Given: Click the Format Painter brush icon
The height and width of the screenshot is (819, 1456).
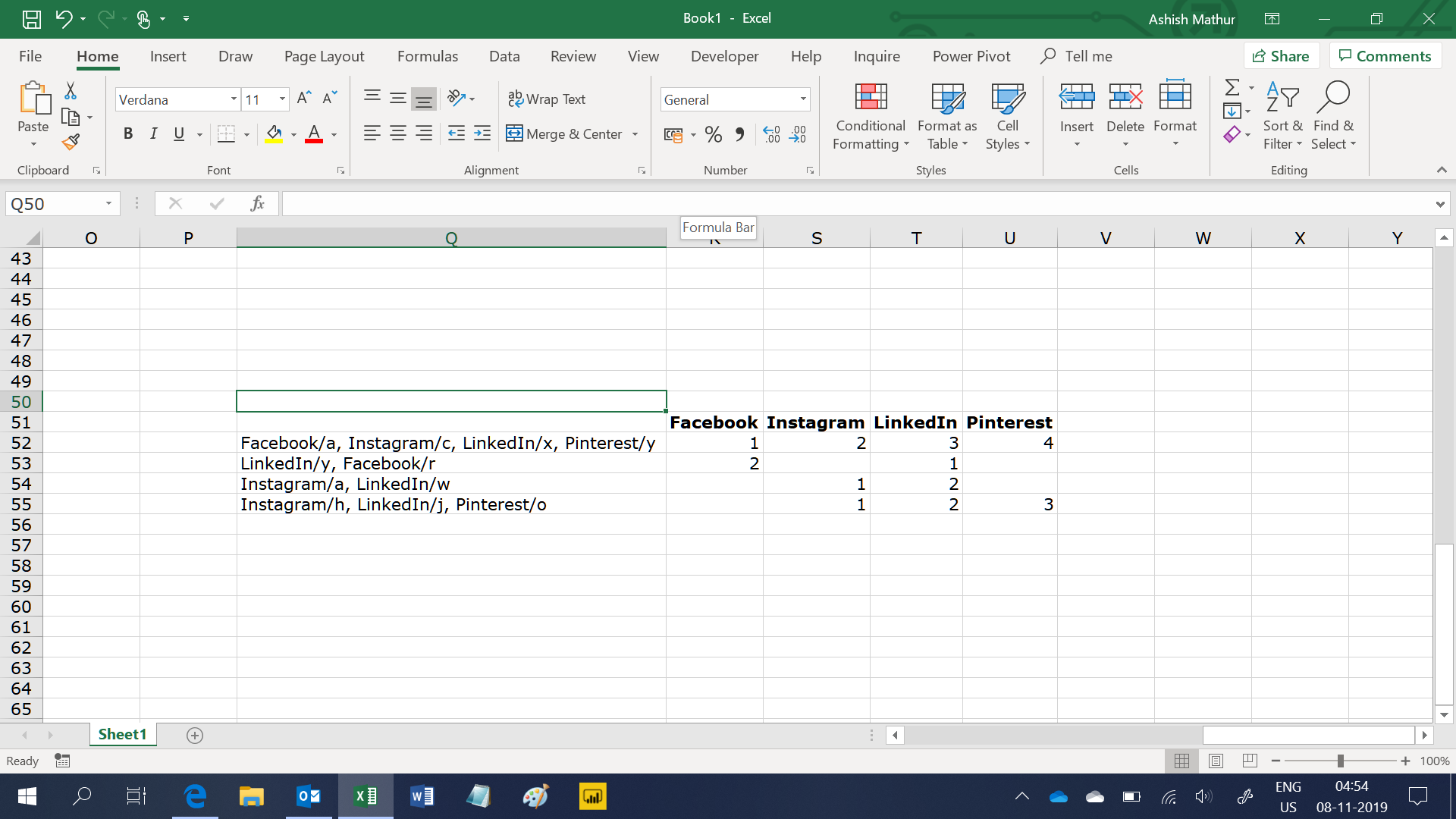Looking at the screenshot, I should click(x=71, y=142).
